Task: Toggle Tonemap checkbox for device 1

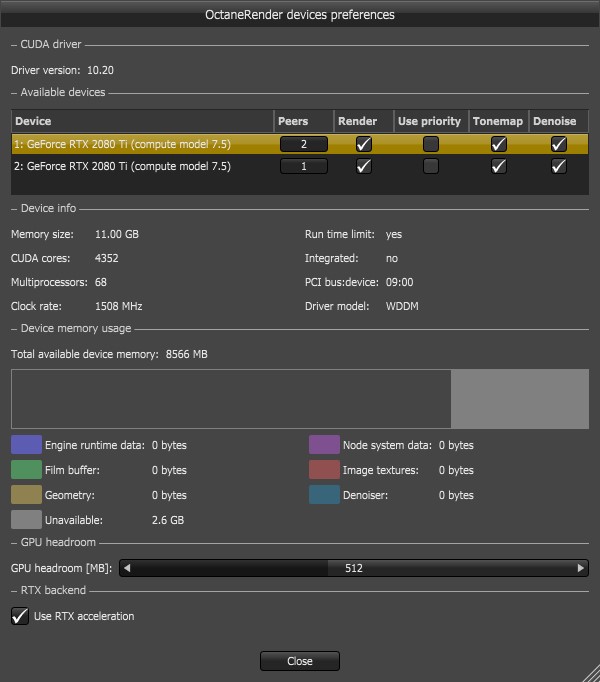Action: coord(499,144)
